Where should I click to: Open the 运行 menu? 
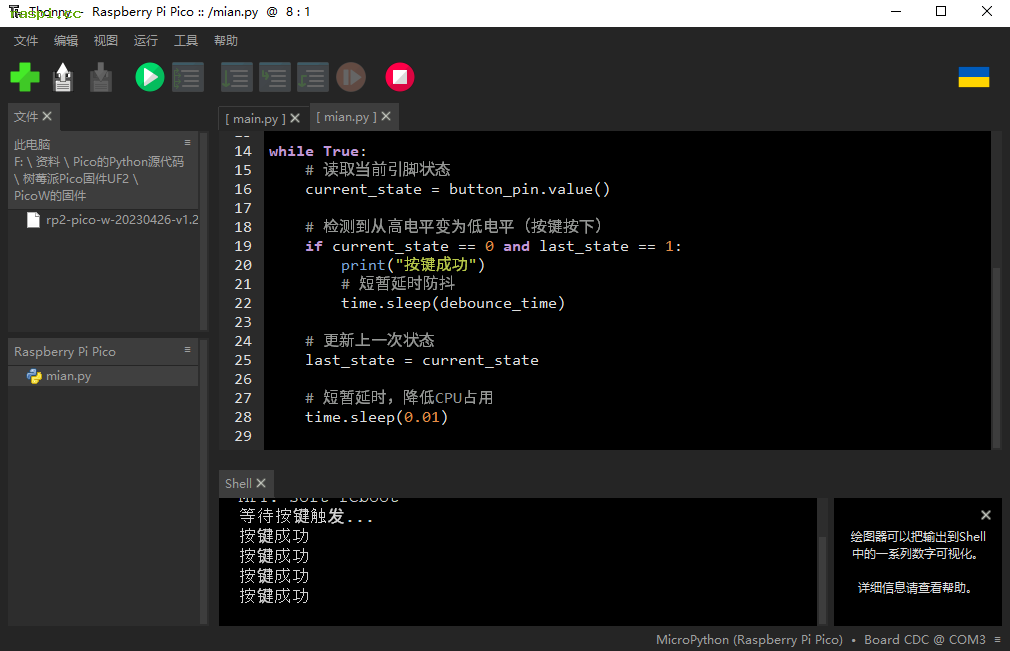point(146,41)
